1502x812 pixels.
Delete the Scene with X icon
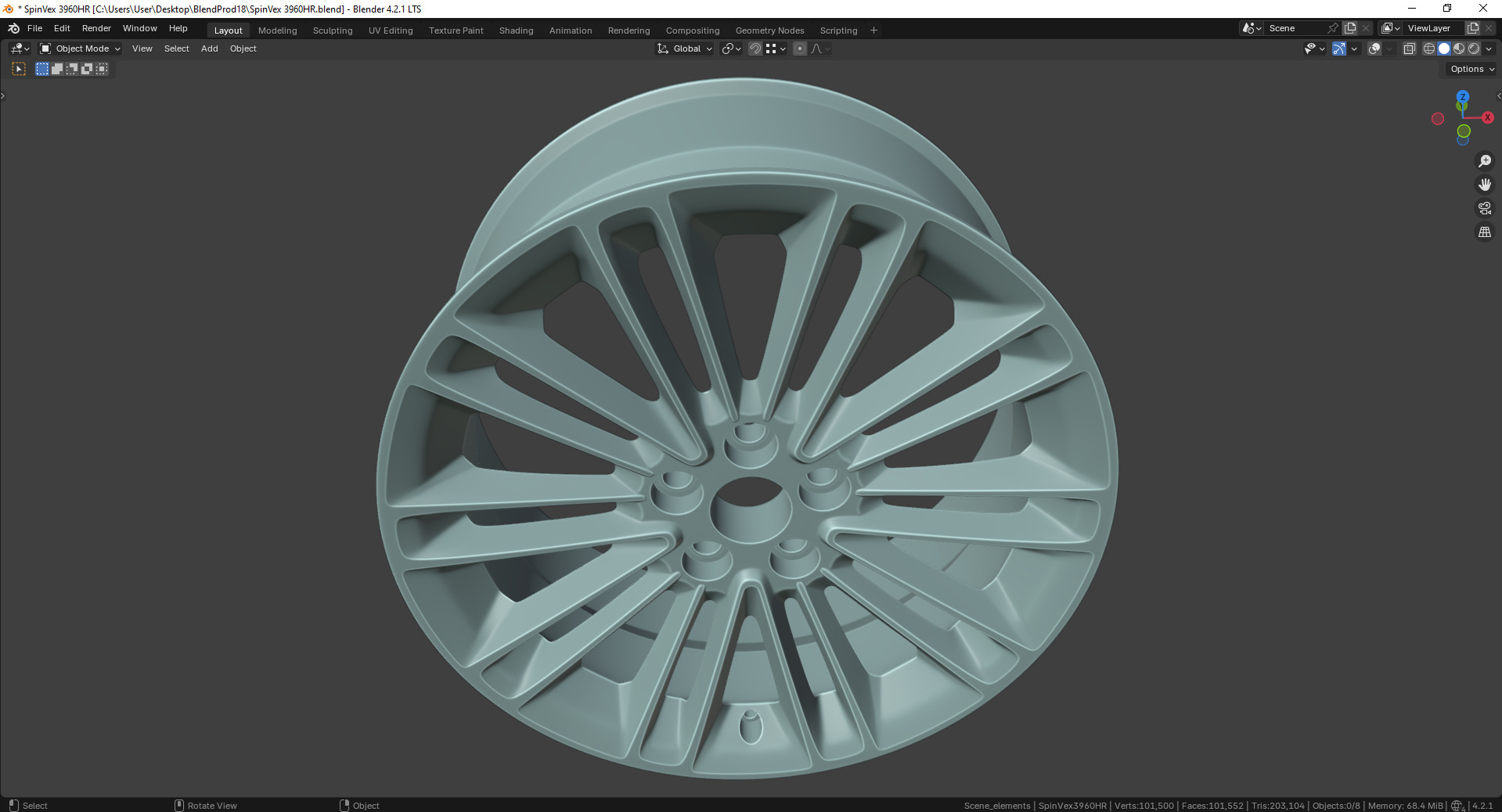1366,28
